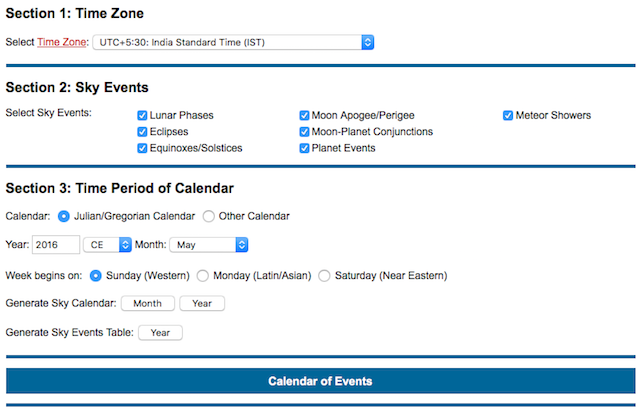
Task: Follow the red Time Zone link
Action: pos(62,42)
